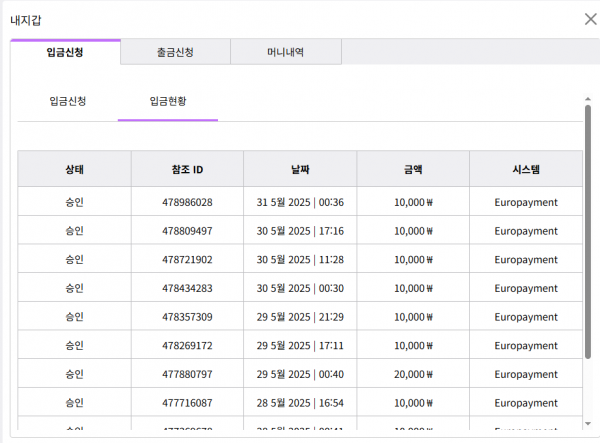
Task: Click the 금액 column header
Action: click(413, 169)
